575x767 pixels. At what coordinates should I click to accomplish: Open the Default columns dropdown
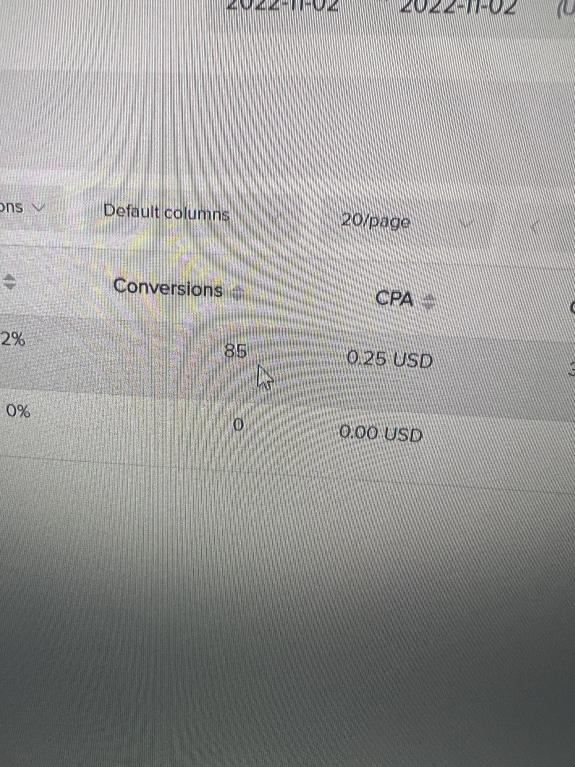(166, 212)
